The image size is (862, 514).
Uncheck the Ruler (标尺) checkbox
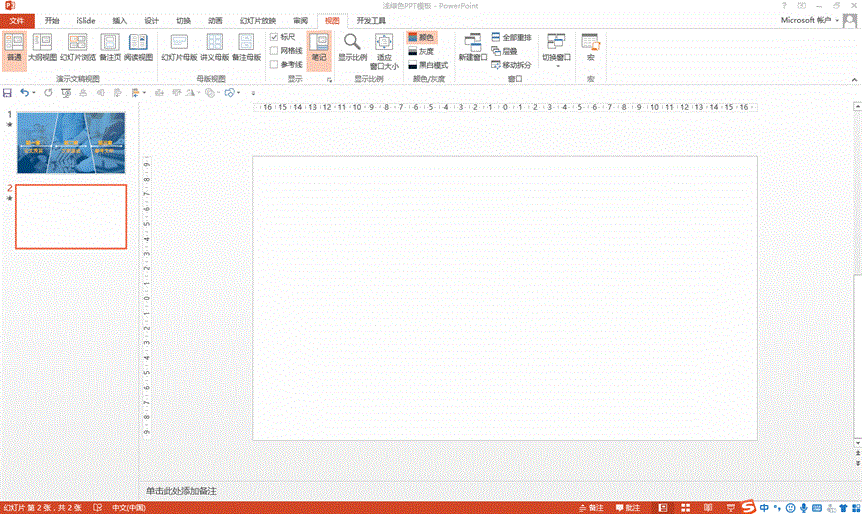tap(275, 37)
